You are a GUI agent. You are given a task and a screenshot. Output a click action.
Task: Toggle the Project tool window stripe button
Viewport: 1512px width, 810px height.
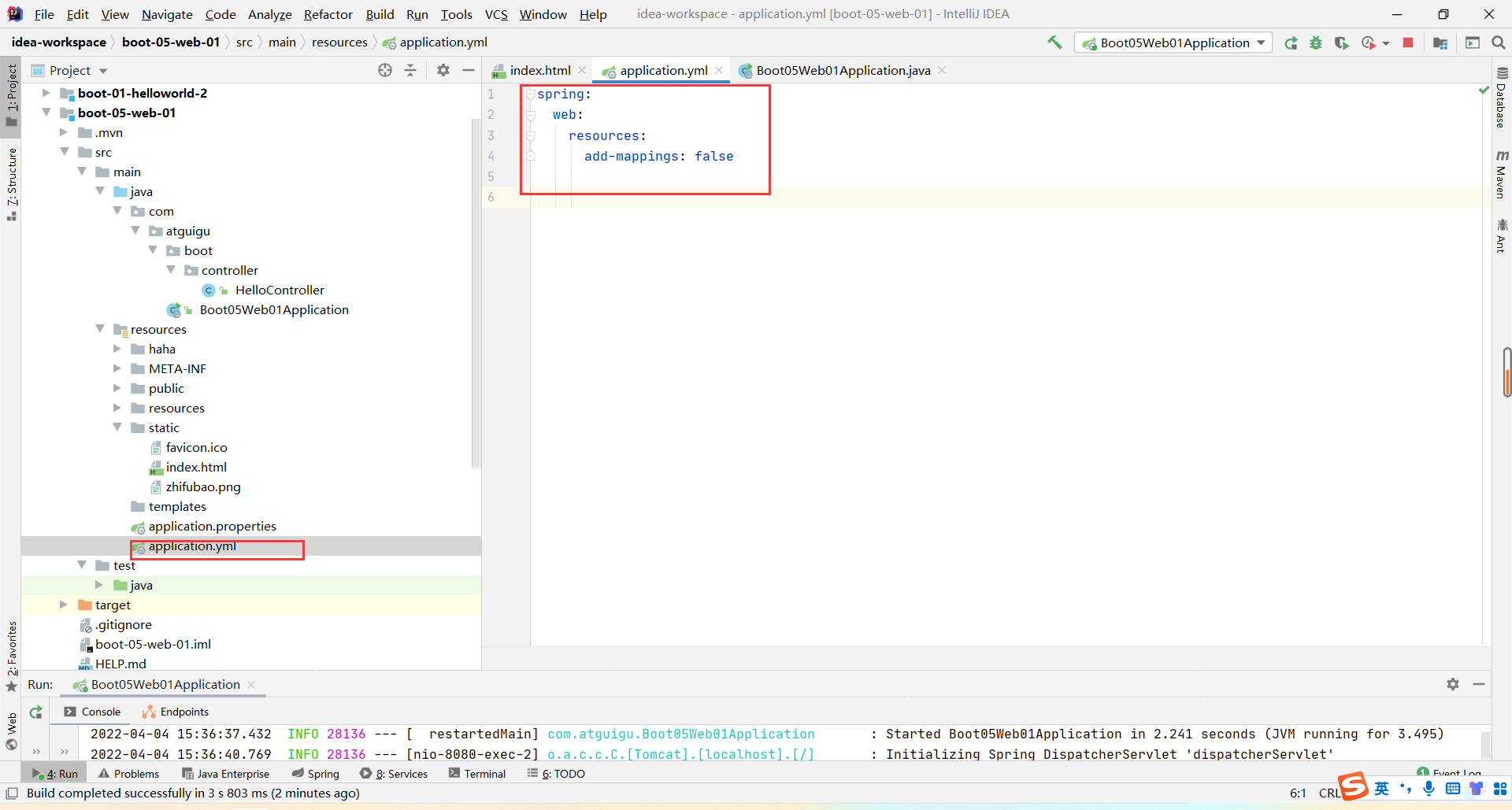[11, 94]
